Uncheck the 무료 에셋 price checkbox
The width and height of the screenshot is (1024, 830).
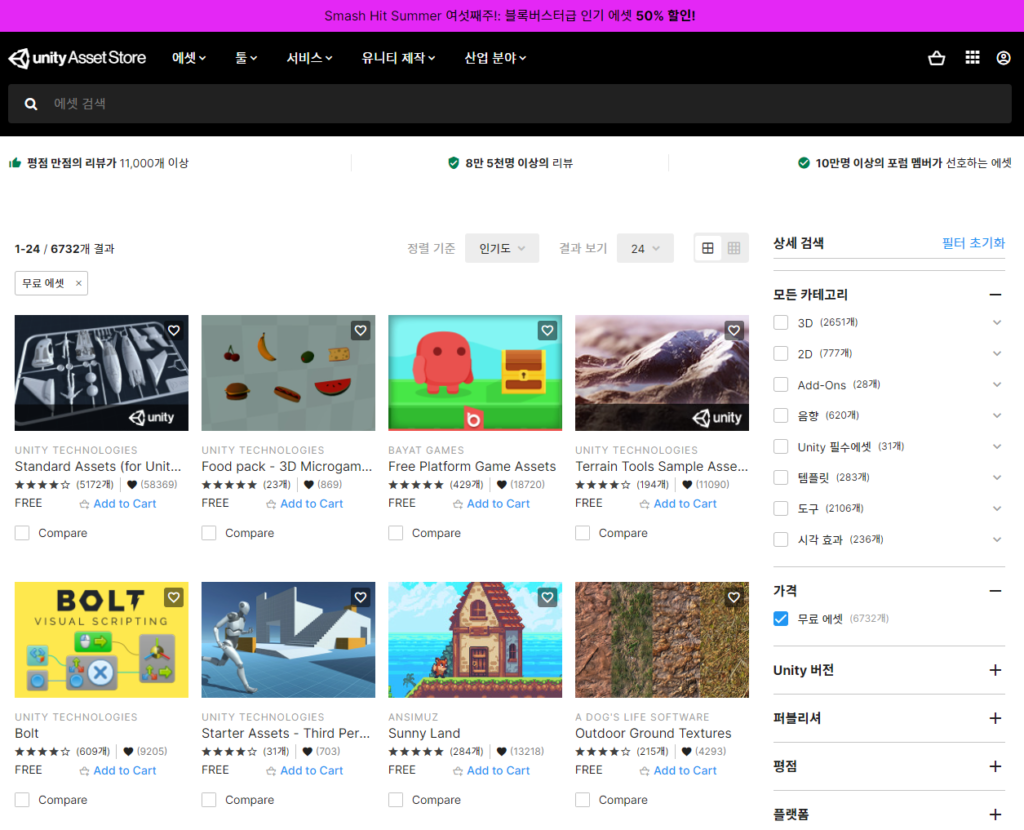781,618
